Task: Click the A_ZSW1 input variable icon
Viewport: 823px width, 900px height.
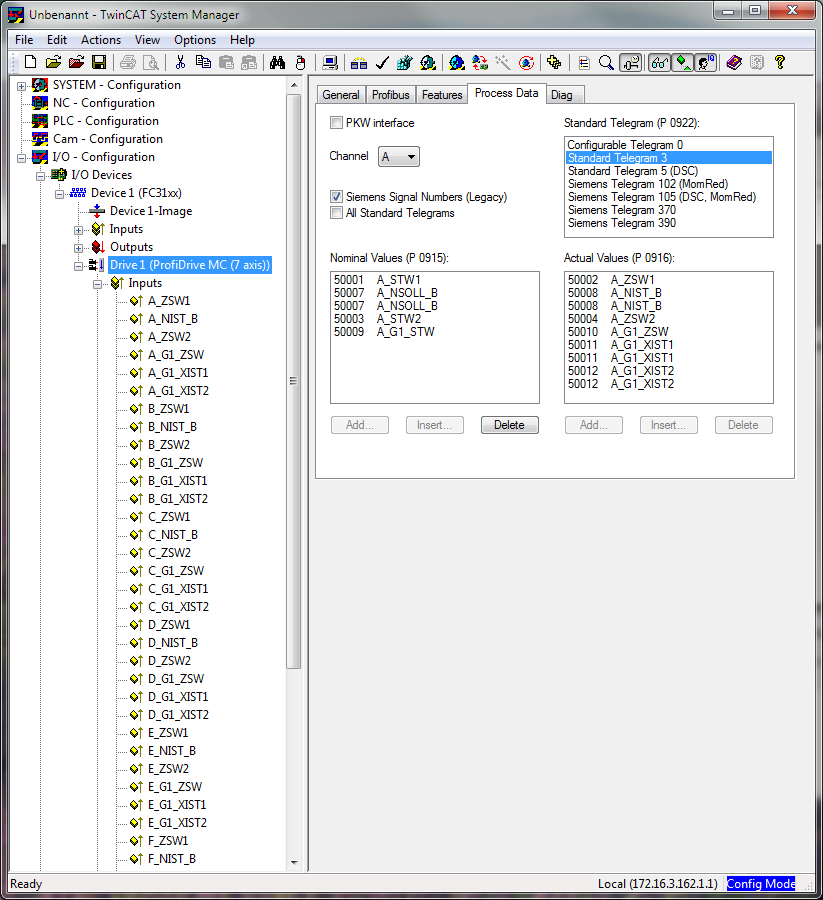Action: pos(136,301)
